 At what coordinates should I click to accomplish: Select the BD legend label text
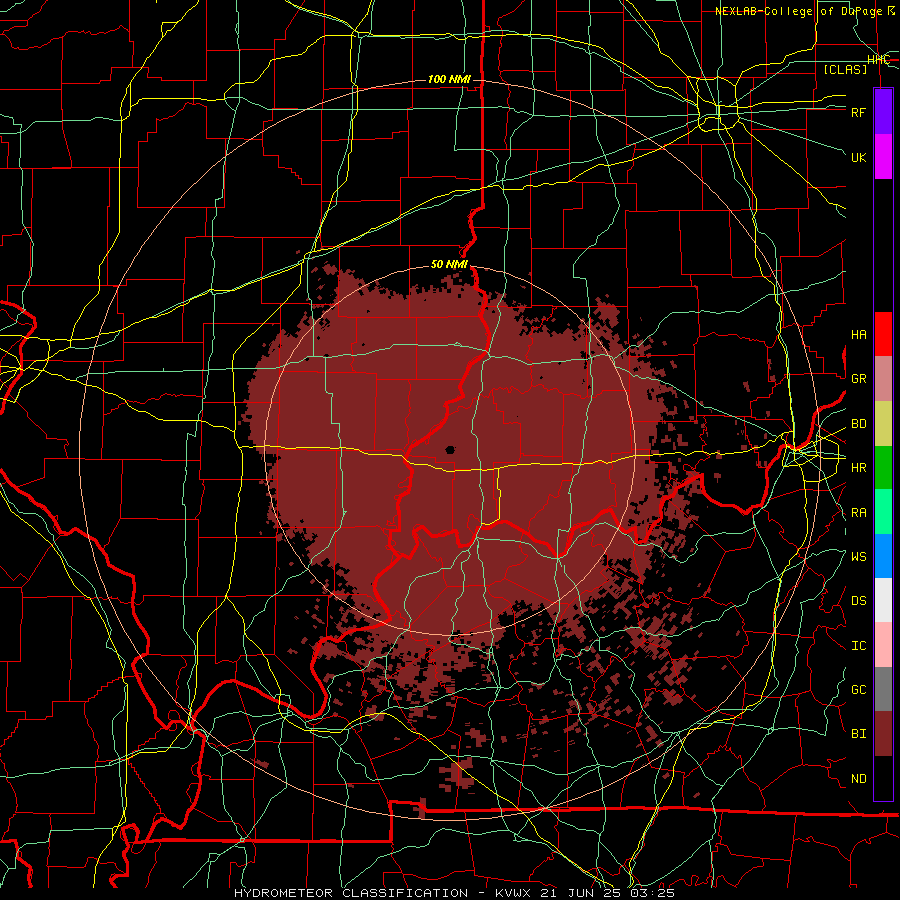coord(858,424)
